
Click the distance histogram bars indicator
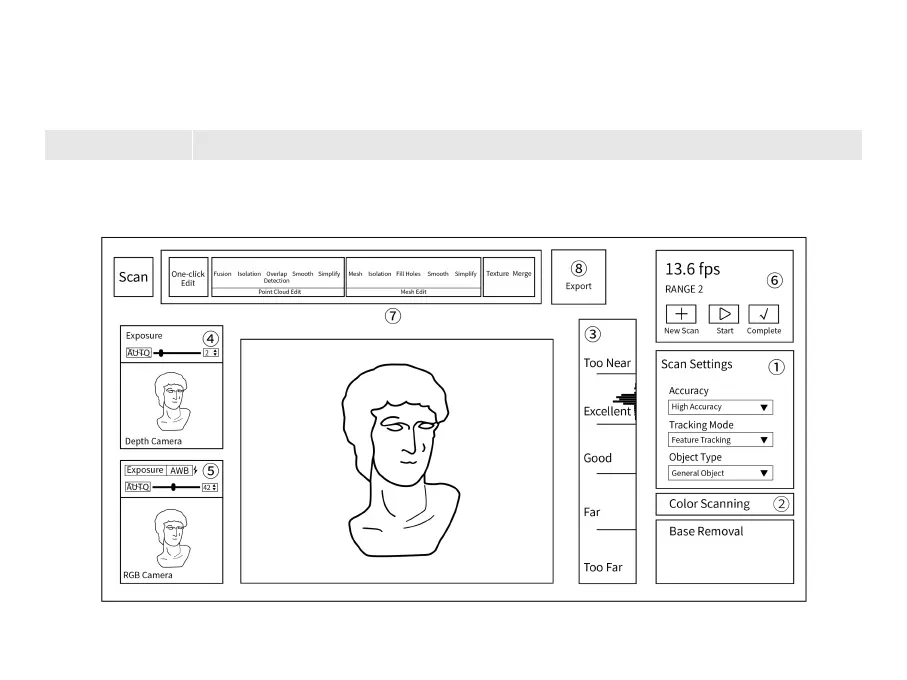[x=626, y=399]
